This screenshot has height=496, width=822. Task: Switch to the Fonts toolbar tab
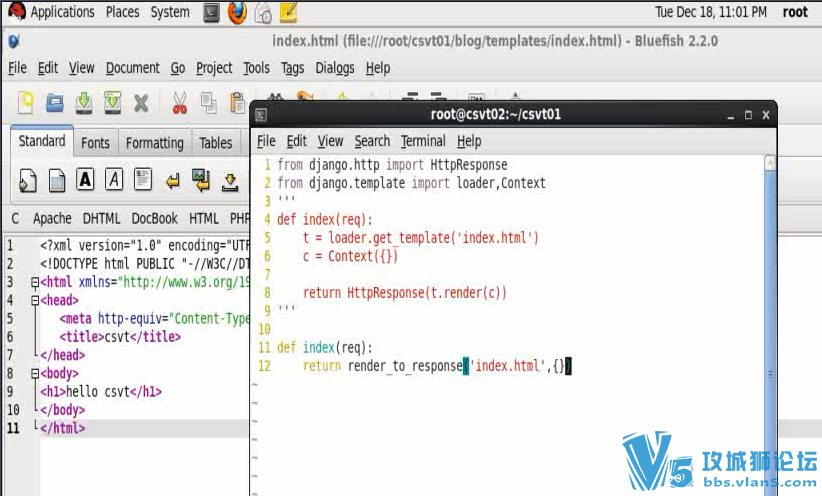[x=95, y=143]
